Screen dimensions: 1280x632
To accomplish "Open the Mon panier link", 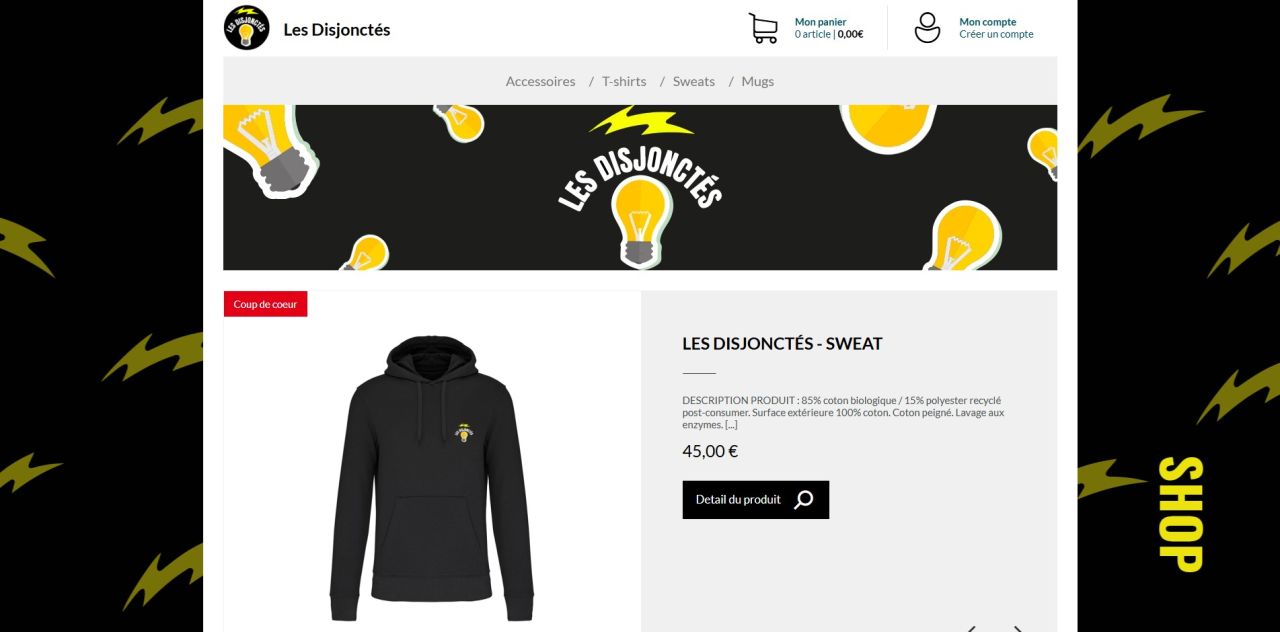I will [x=821, y=22].
